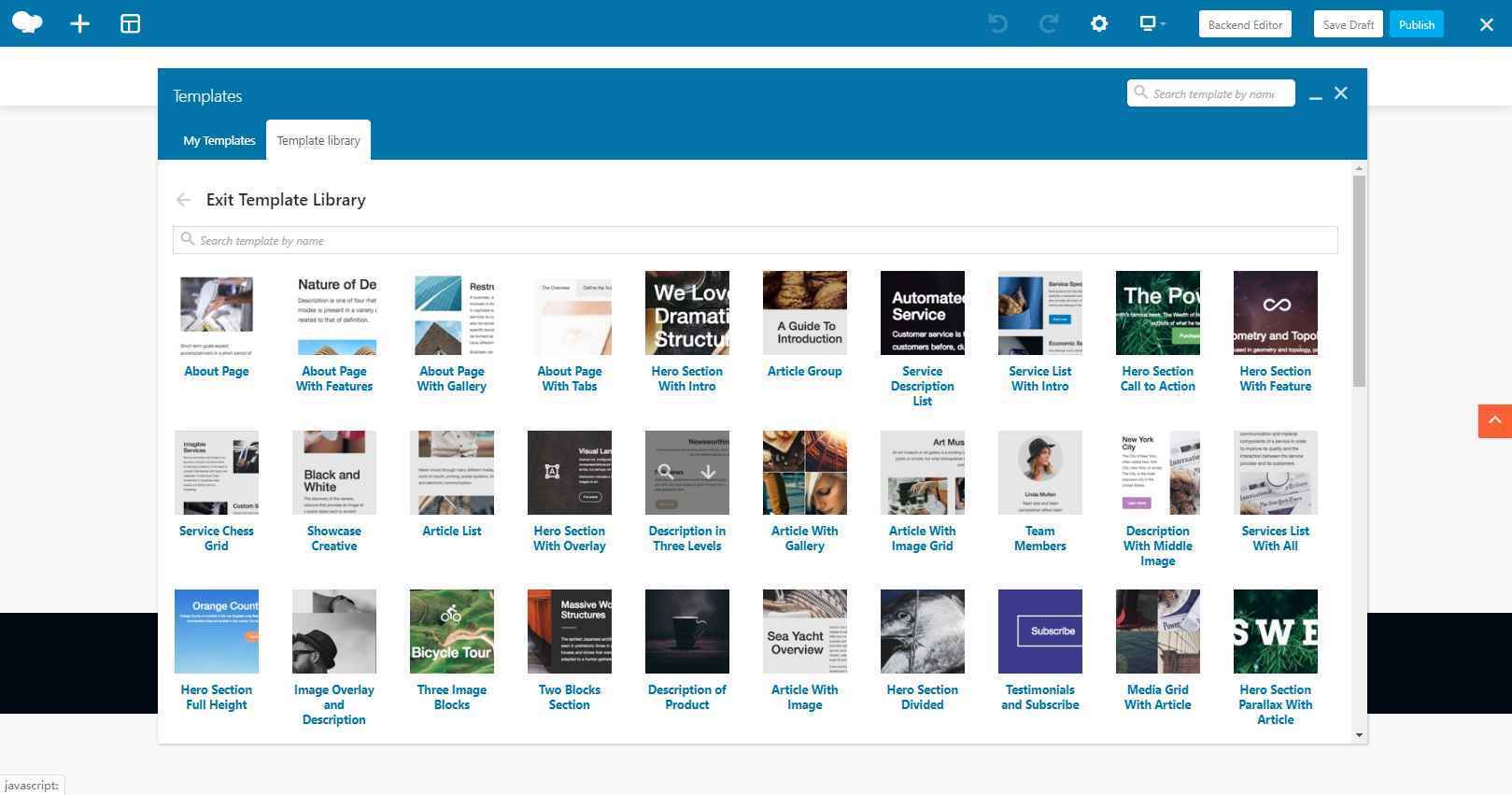Click magnifier icon on Description in Three Levels
The width and height of the screenshot is (1512, 795).
(x=666, y=472)
